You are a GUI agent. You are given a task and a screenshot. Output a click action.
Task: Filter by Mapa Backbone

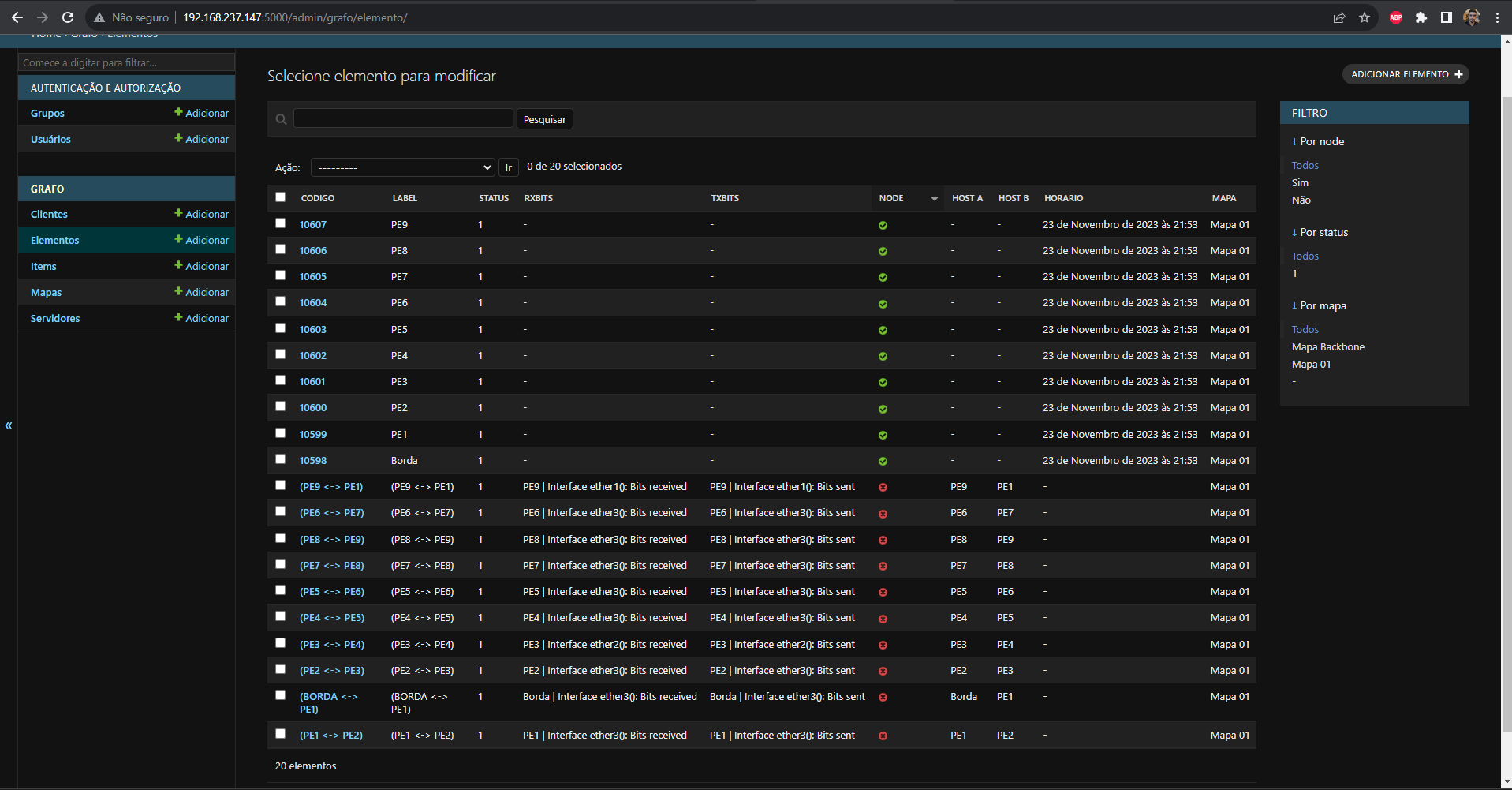[x=1328, y=346]
